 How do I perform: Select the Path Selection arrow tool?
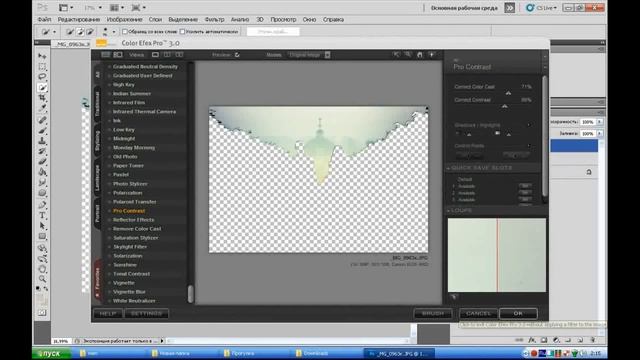point(42,226)
